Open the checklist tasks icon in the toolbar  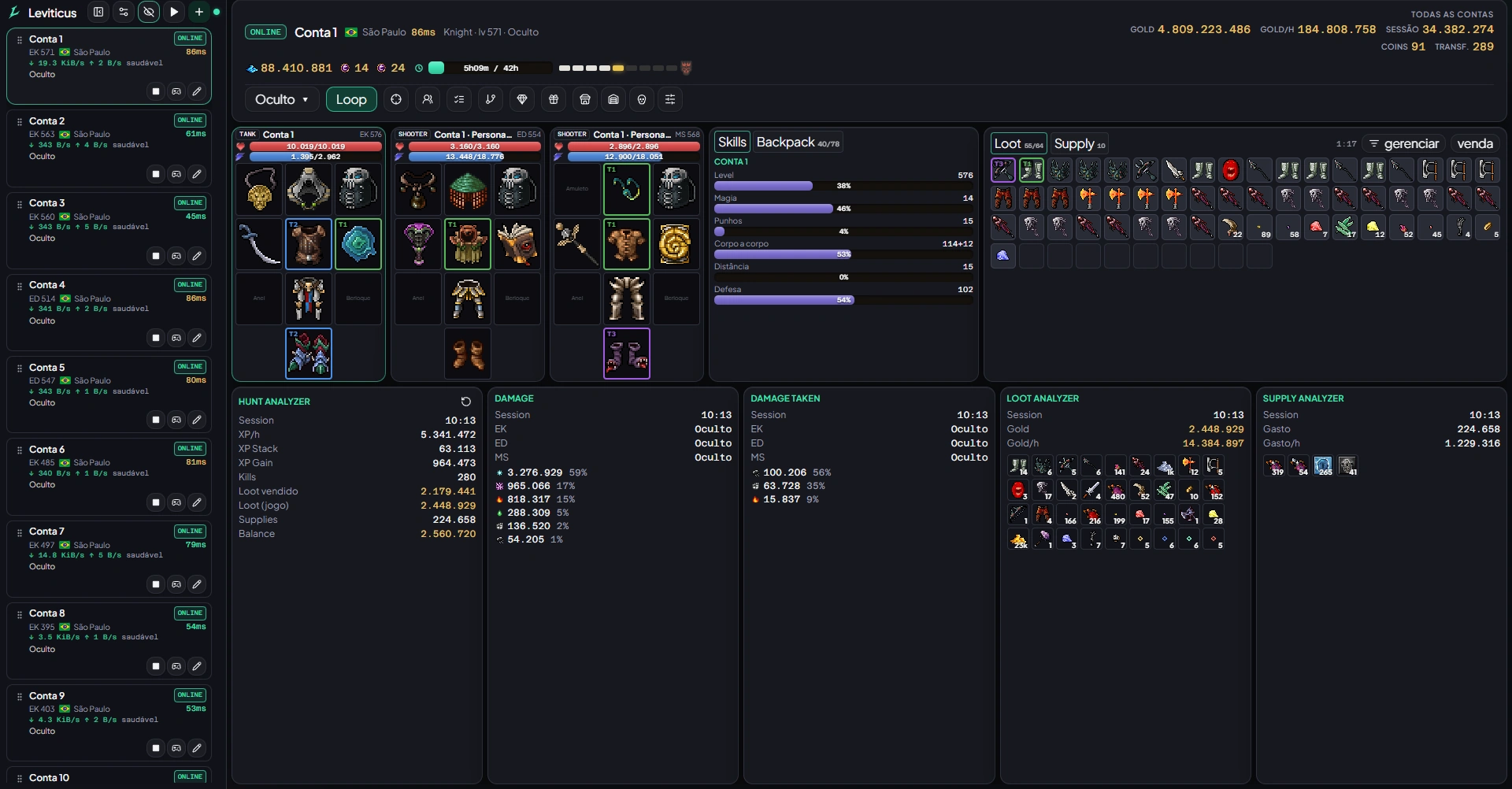(459, 99)
